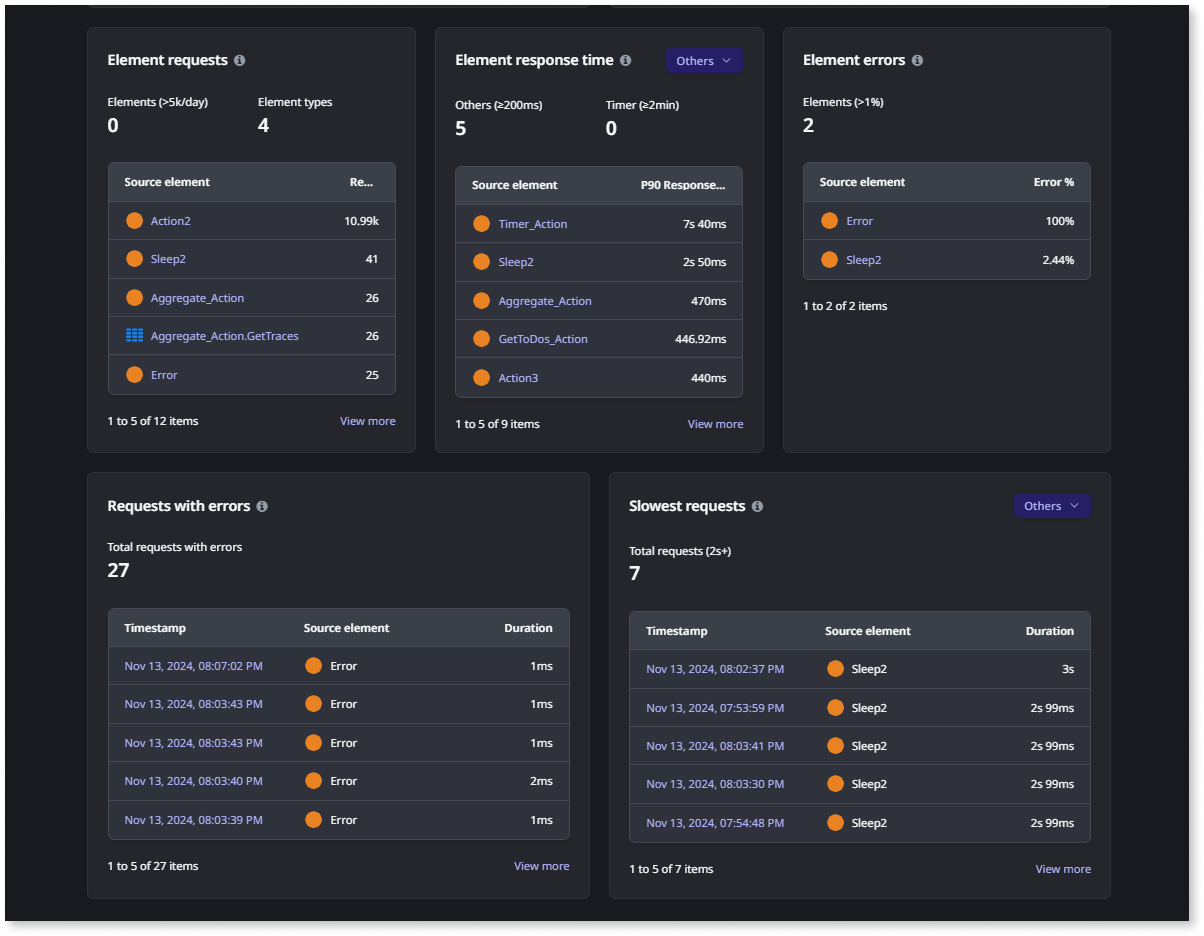The height and width of the screenshot is (936, 1204).
Task: Click the orange circle icon beside Action2
Action: click(x=135, y=221)
